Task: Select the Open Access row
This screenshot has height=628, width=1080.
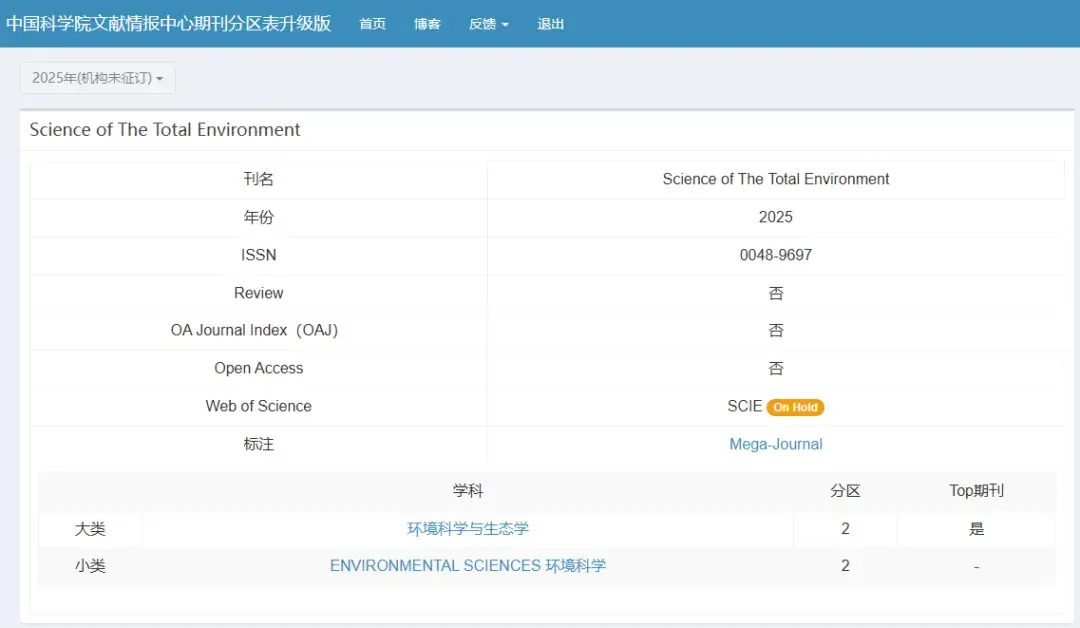Action: (258, 368)
